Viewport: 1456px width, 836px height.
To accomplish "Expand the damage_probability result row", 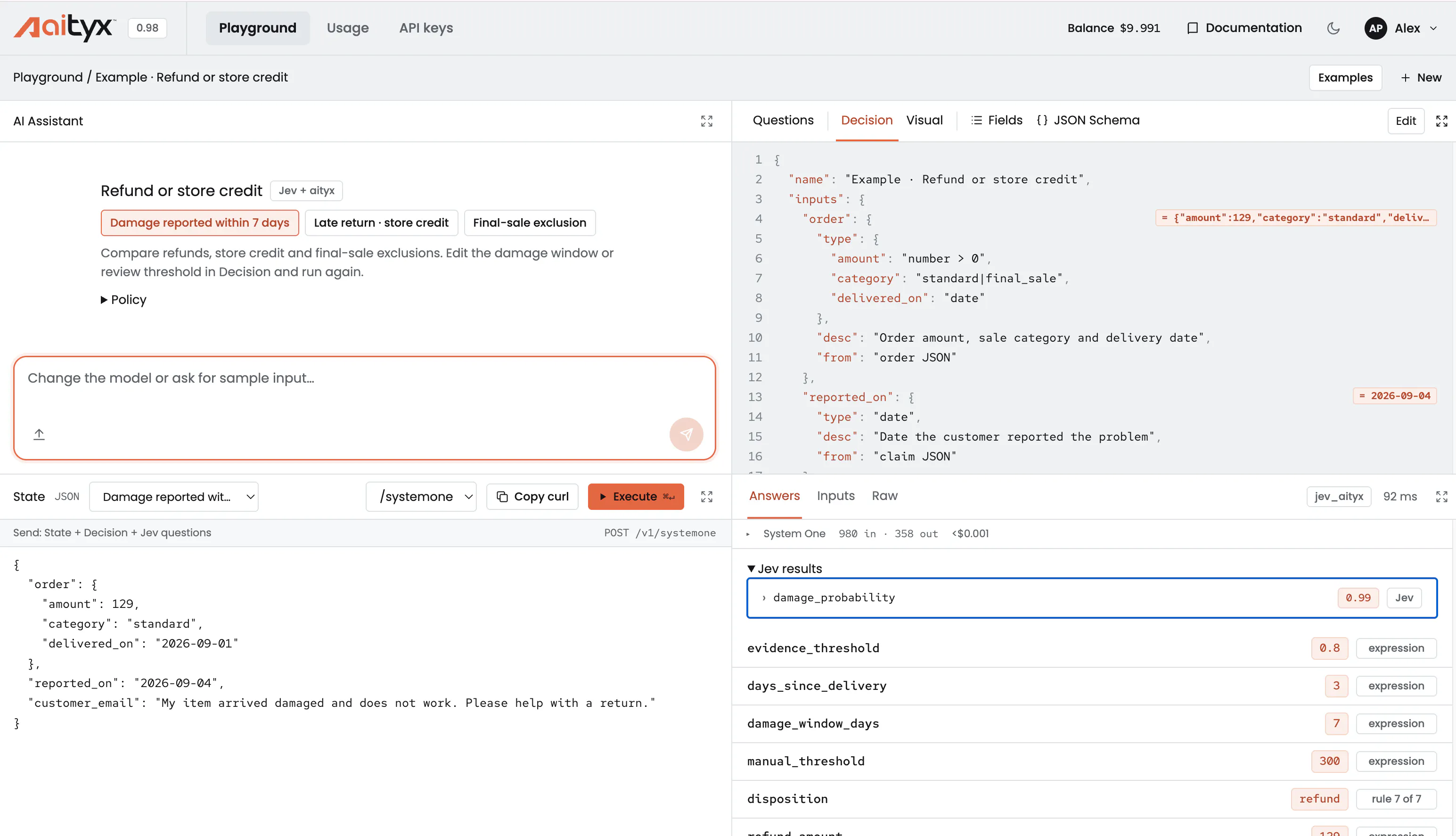I will 1091,598.
